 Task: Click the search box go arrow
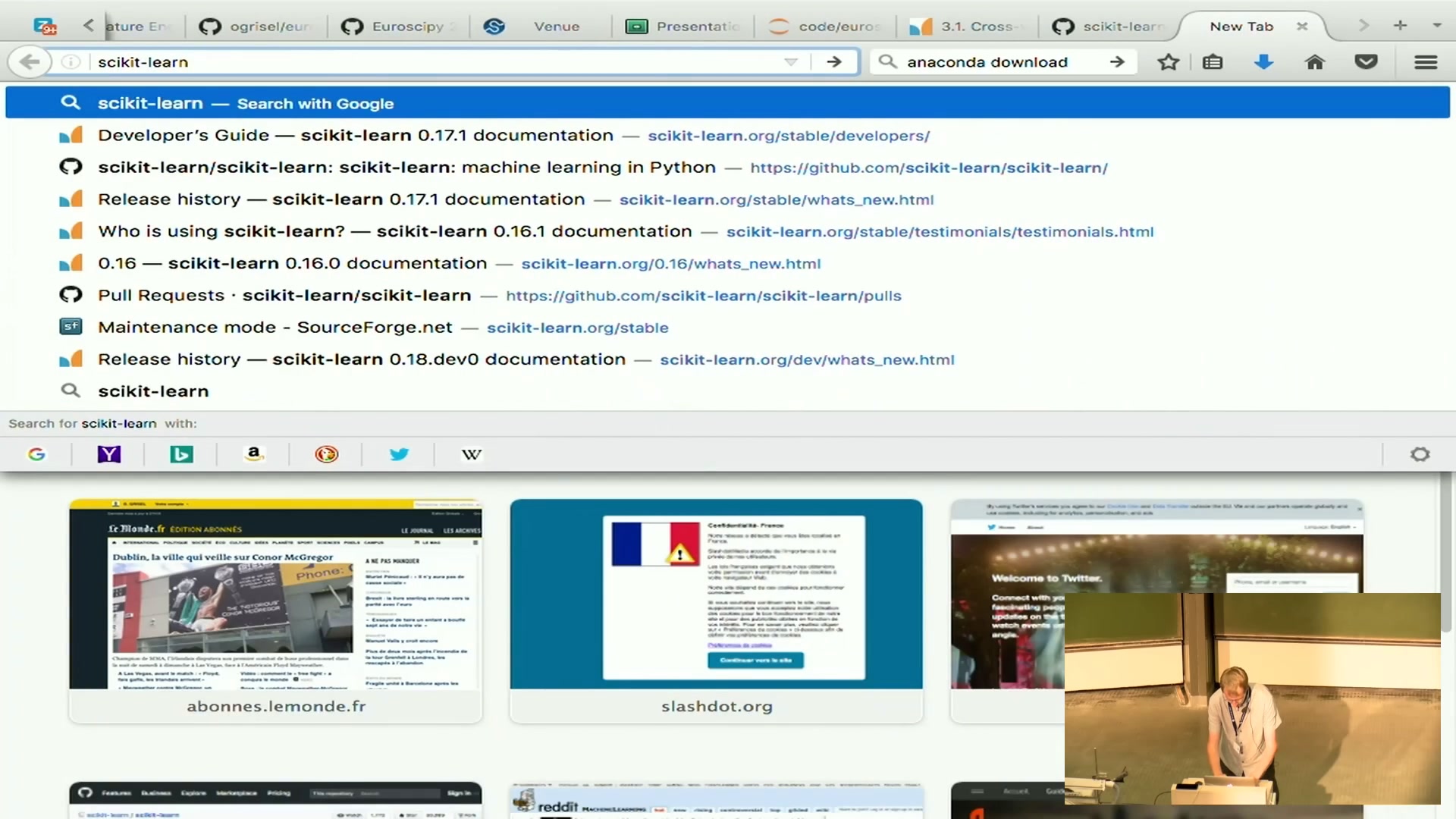[x=1117, y=61]
